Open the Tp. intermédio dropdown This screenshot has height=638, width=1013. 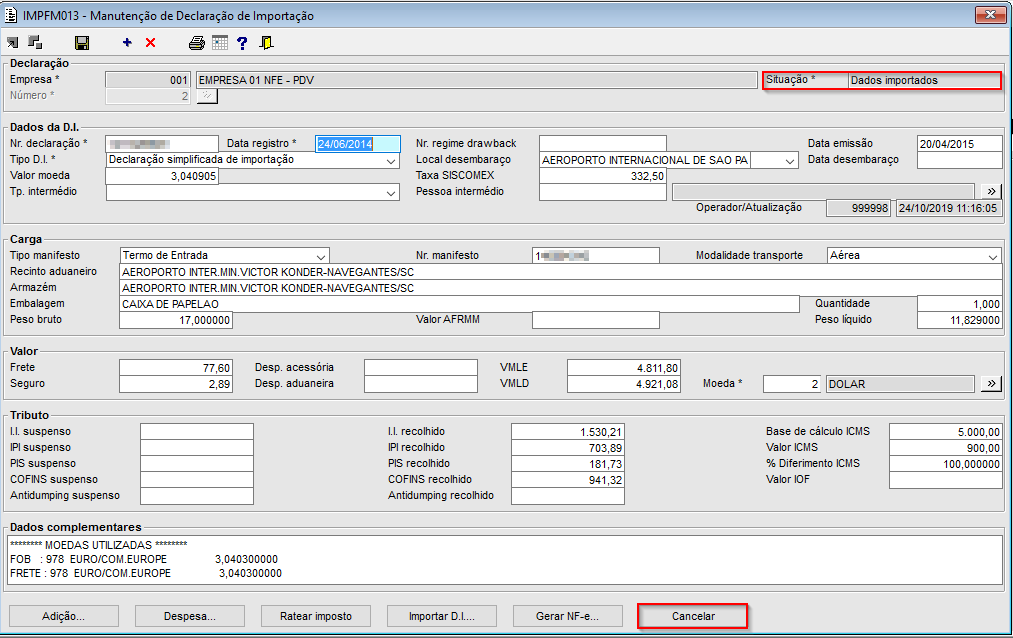[391, 192]
